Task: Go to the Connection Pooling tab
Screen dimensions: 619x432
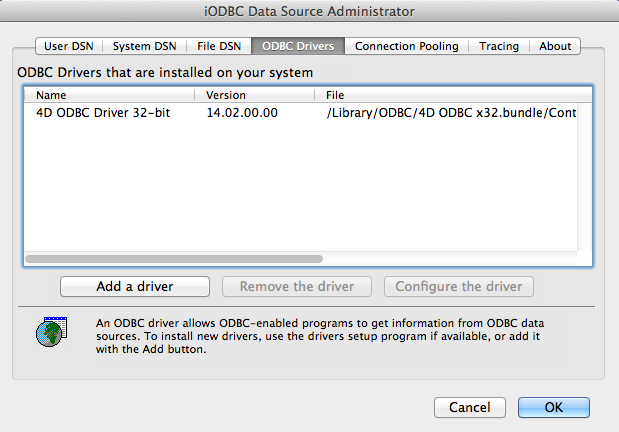Action: (406, 46)
